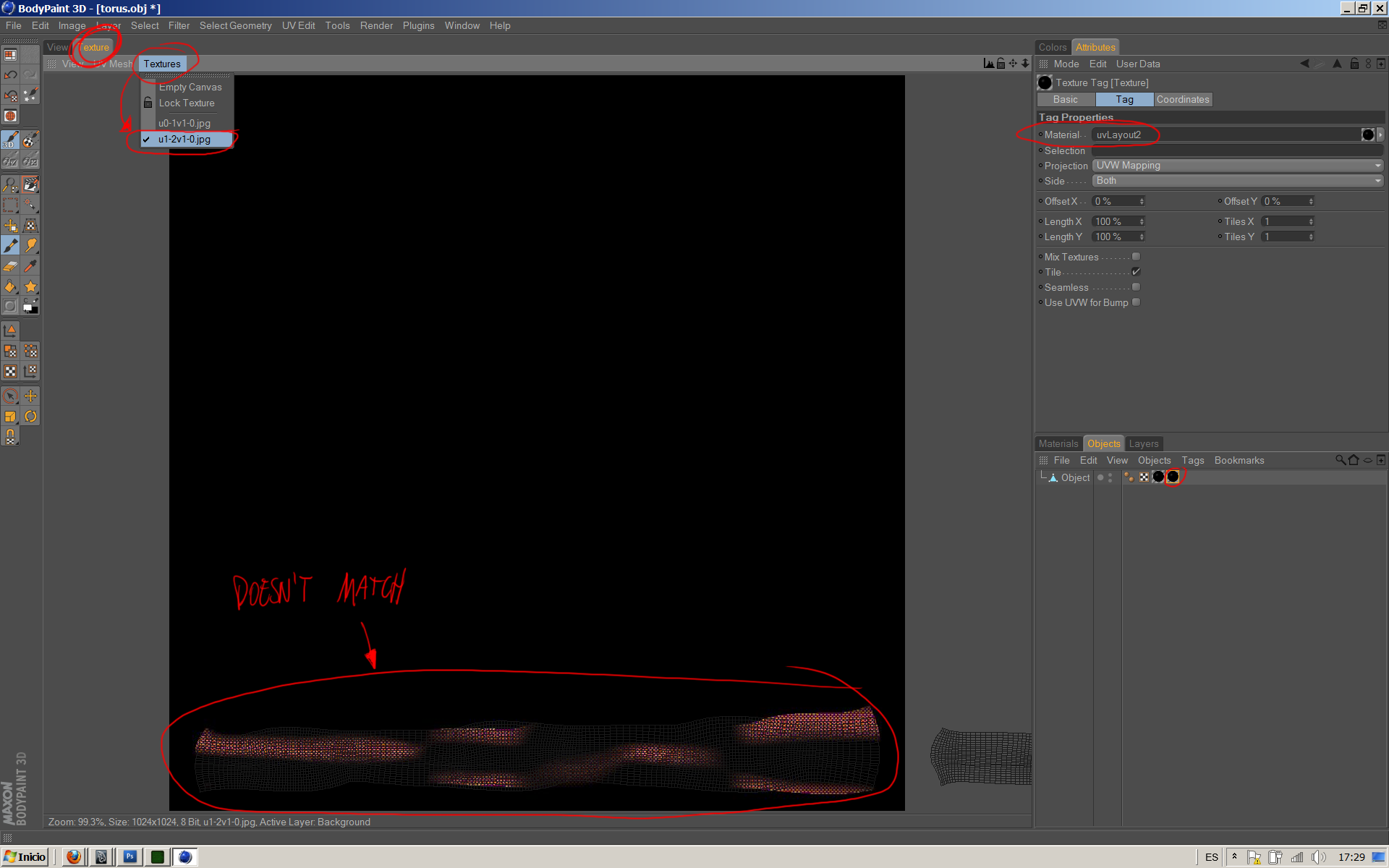Adjust the Length Y stepper arrows
The height and width of the screenshot is (868, 1389).
coord(1142,237)
